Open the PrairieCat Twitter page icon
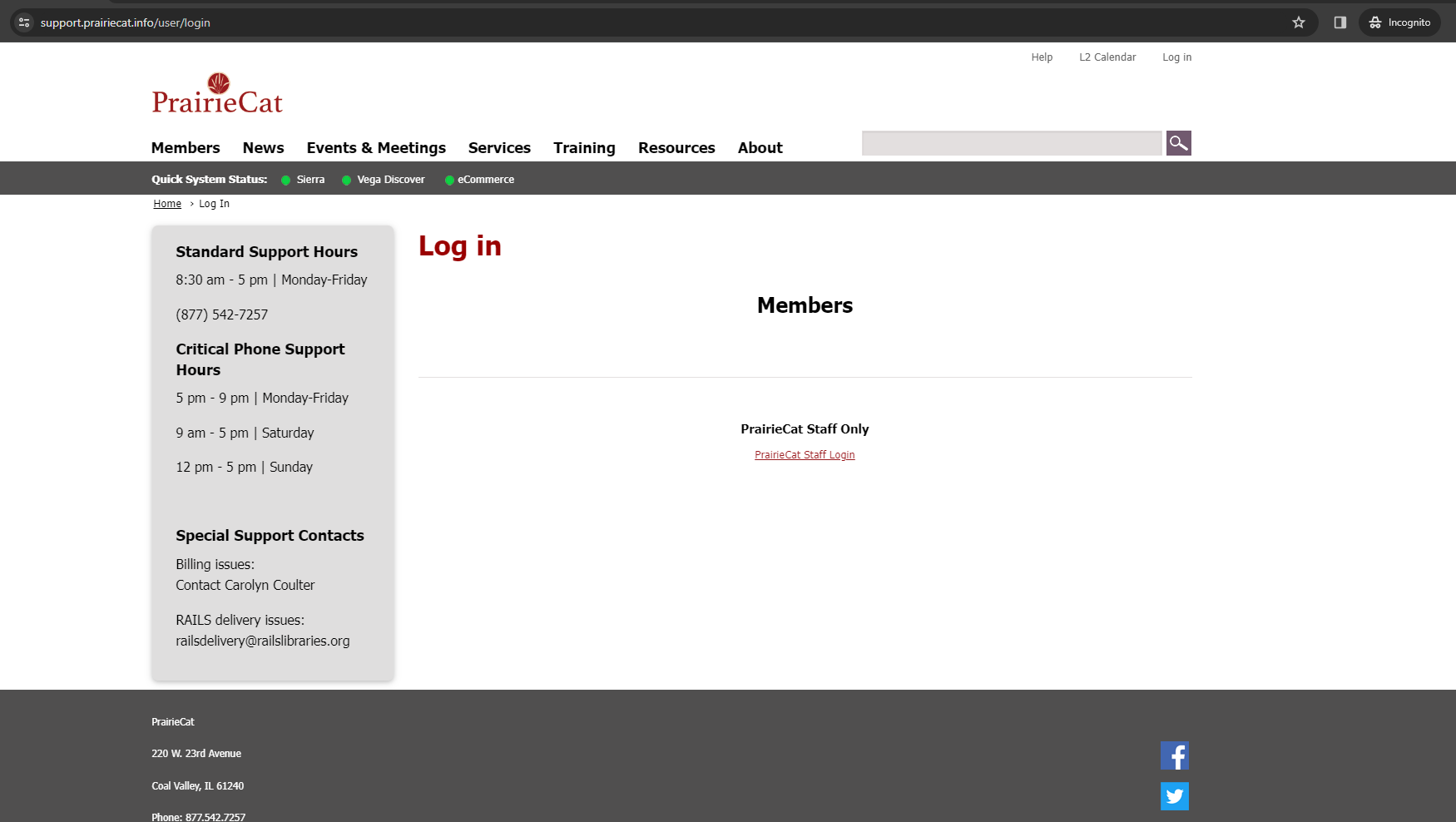 click(x=1175, y=796)
